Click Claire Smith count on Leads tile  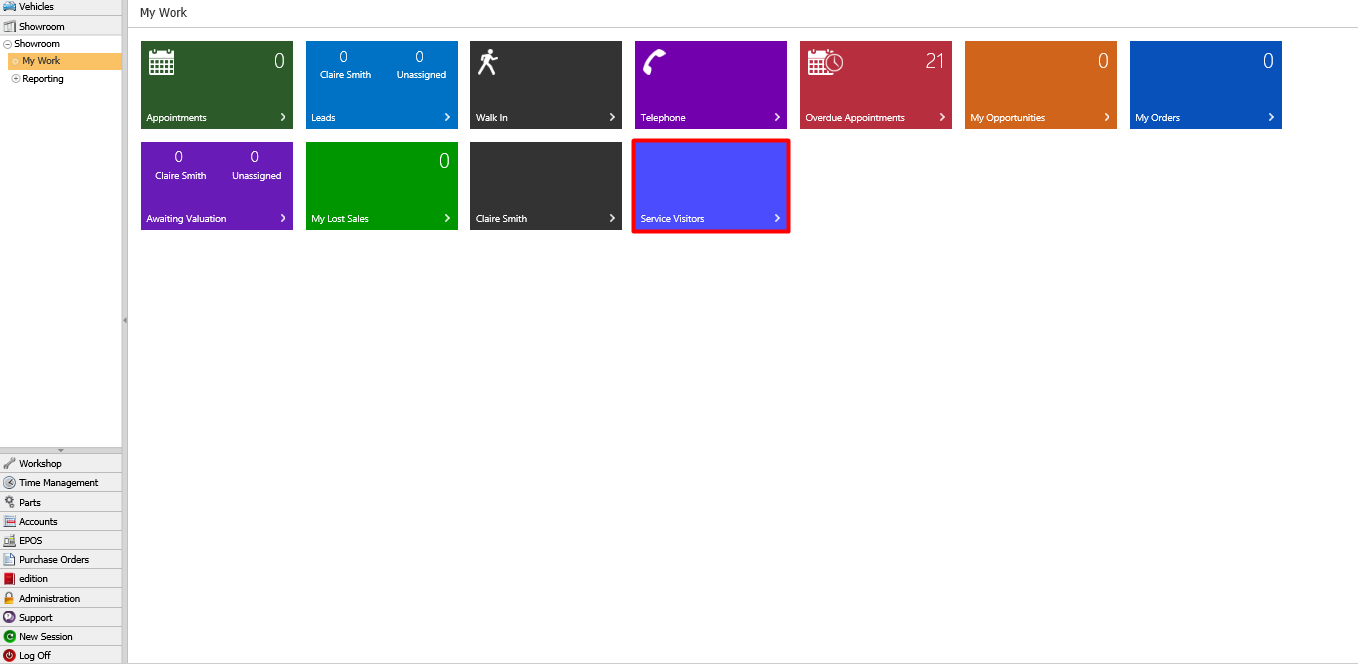coord(344,57)
